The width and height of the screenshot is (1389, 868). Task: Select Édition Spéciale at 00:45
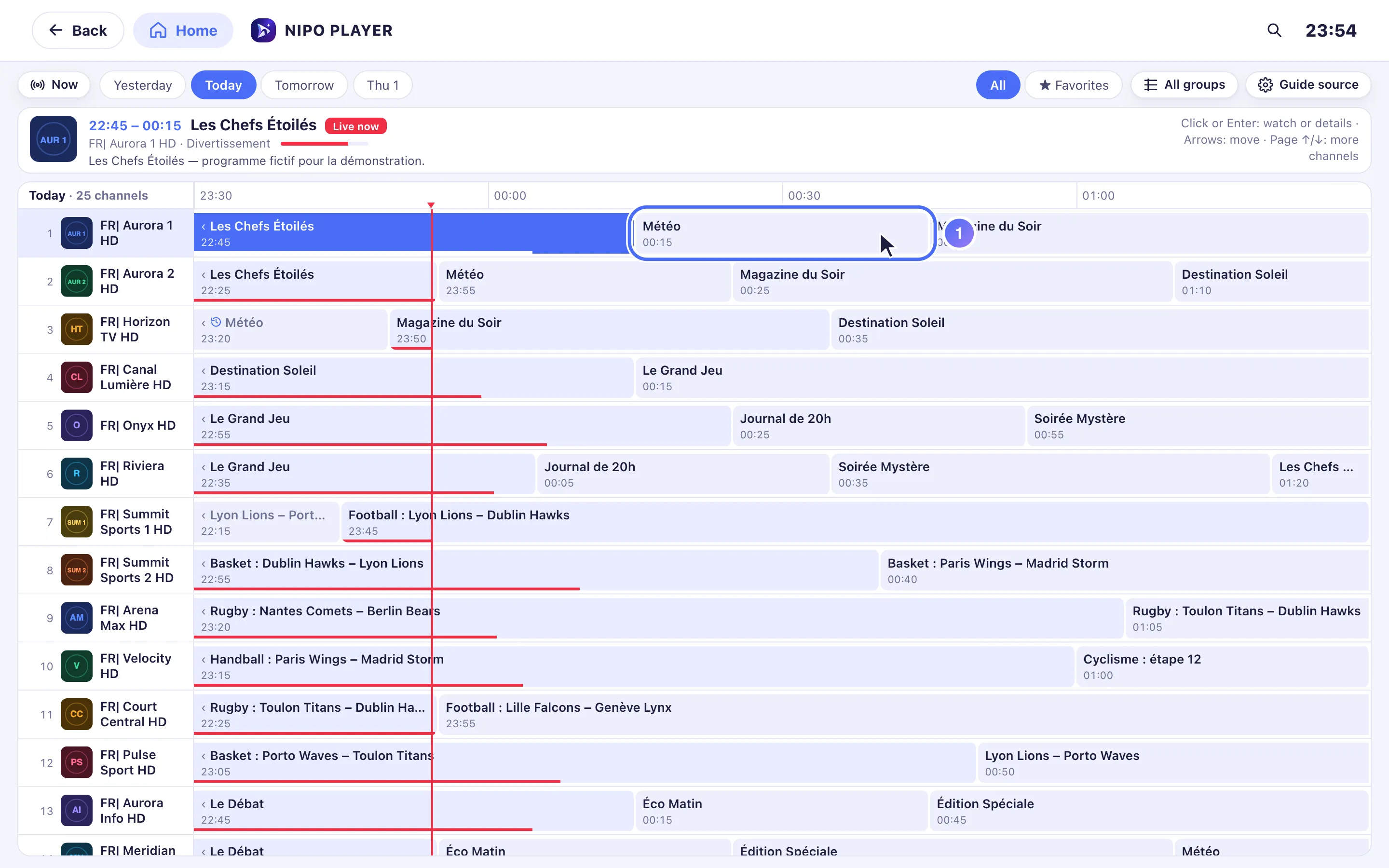[x=1150, y=811]
